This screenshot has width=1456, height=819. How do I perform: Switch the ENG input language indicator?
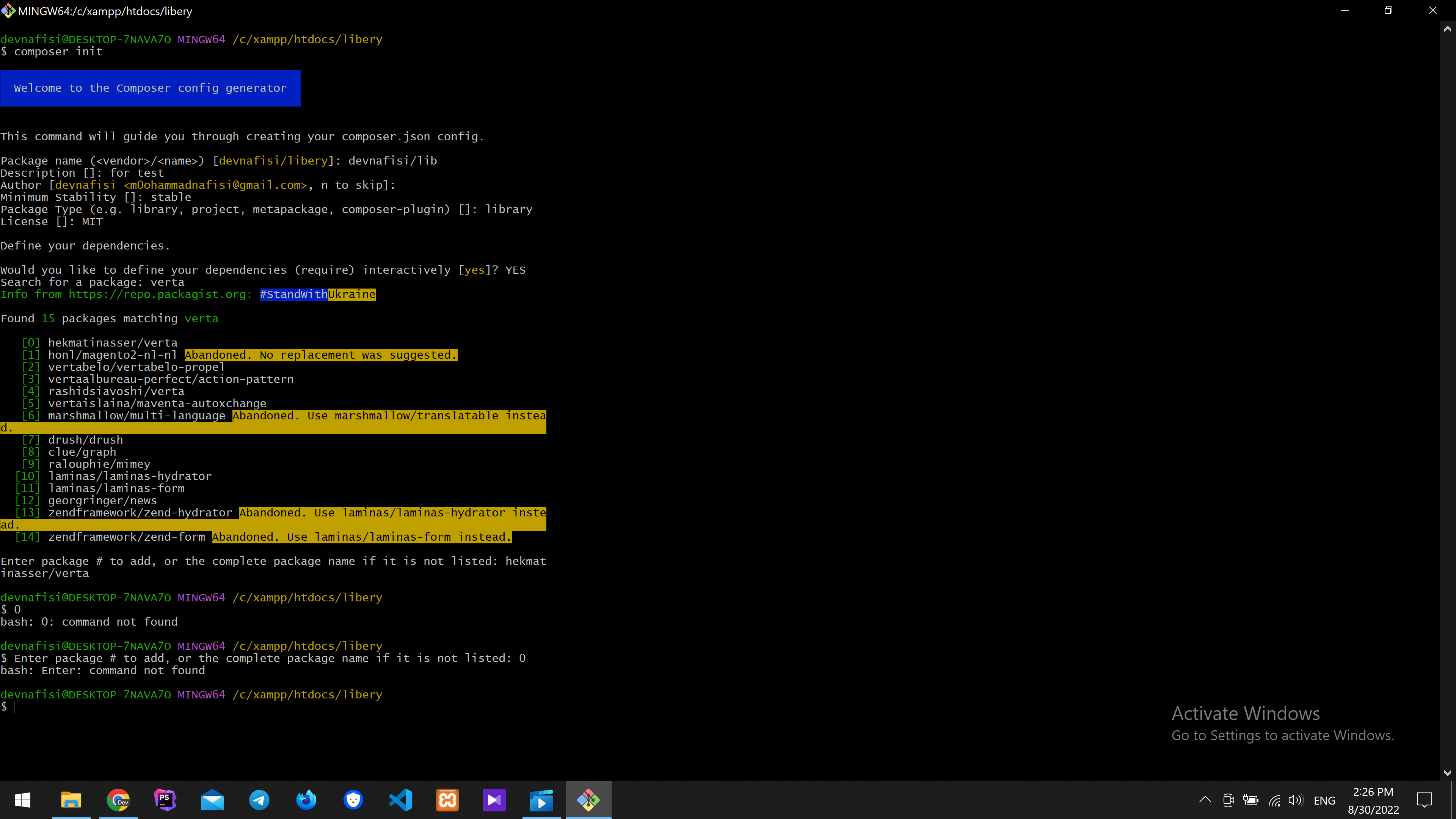click(x=1324, y=800)
